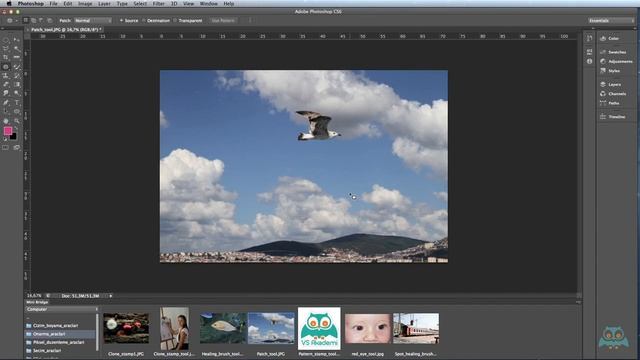This screenshot has width=640, height=360.
Task: Open the Timeline panel
Action: 613,117
